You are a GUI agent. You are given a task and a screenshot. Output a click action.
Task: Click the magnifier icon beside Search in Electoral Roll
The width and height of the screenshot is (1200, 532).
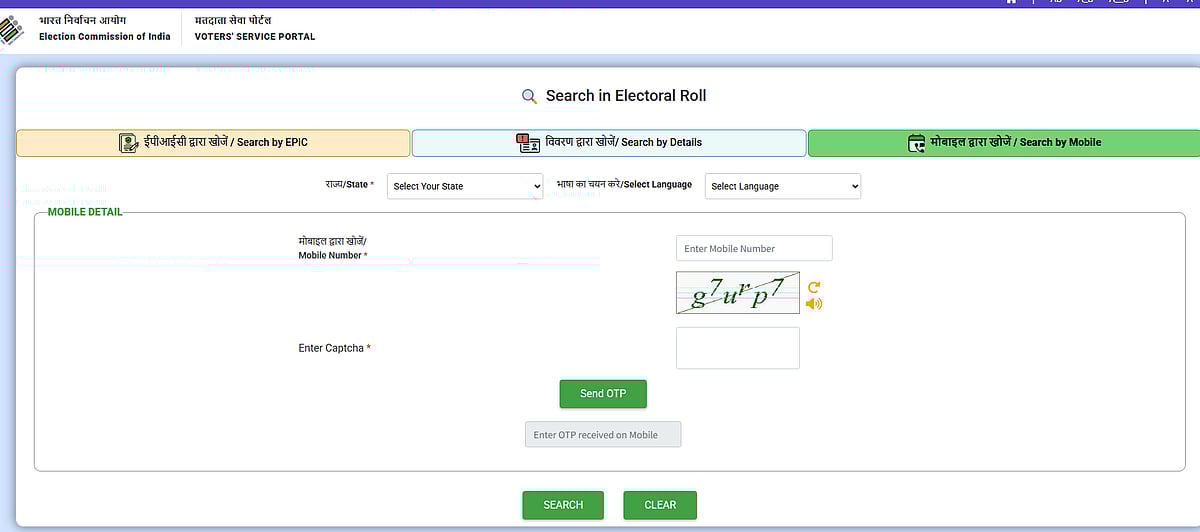(x=530, y=96)
